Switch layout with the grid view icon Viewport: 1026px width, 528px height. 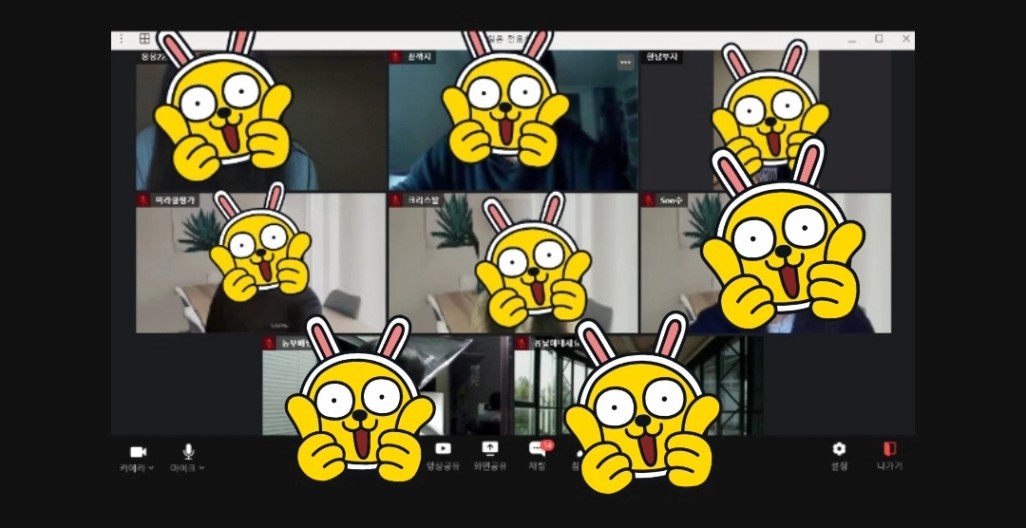tap(145, 39)
